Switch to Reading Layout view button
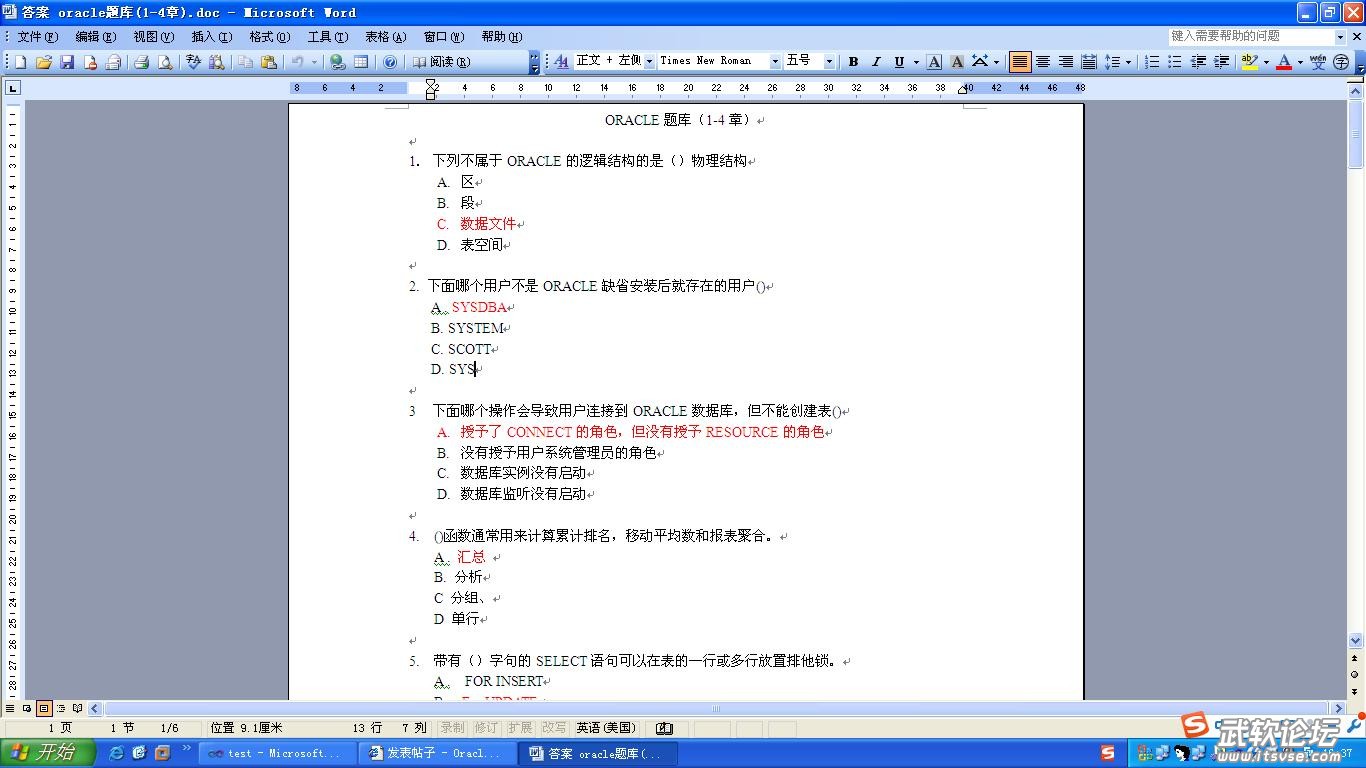The height and width of the screenshot is (768, 1366). click(78, 708)
